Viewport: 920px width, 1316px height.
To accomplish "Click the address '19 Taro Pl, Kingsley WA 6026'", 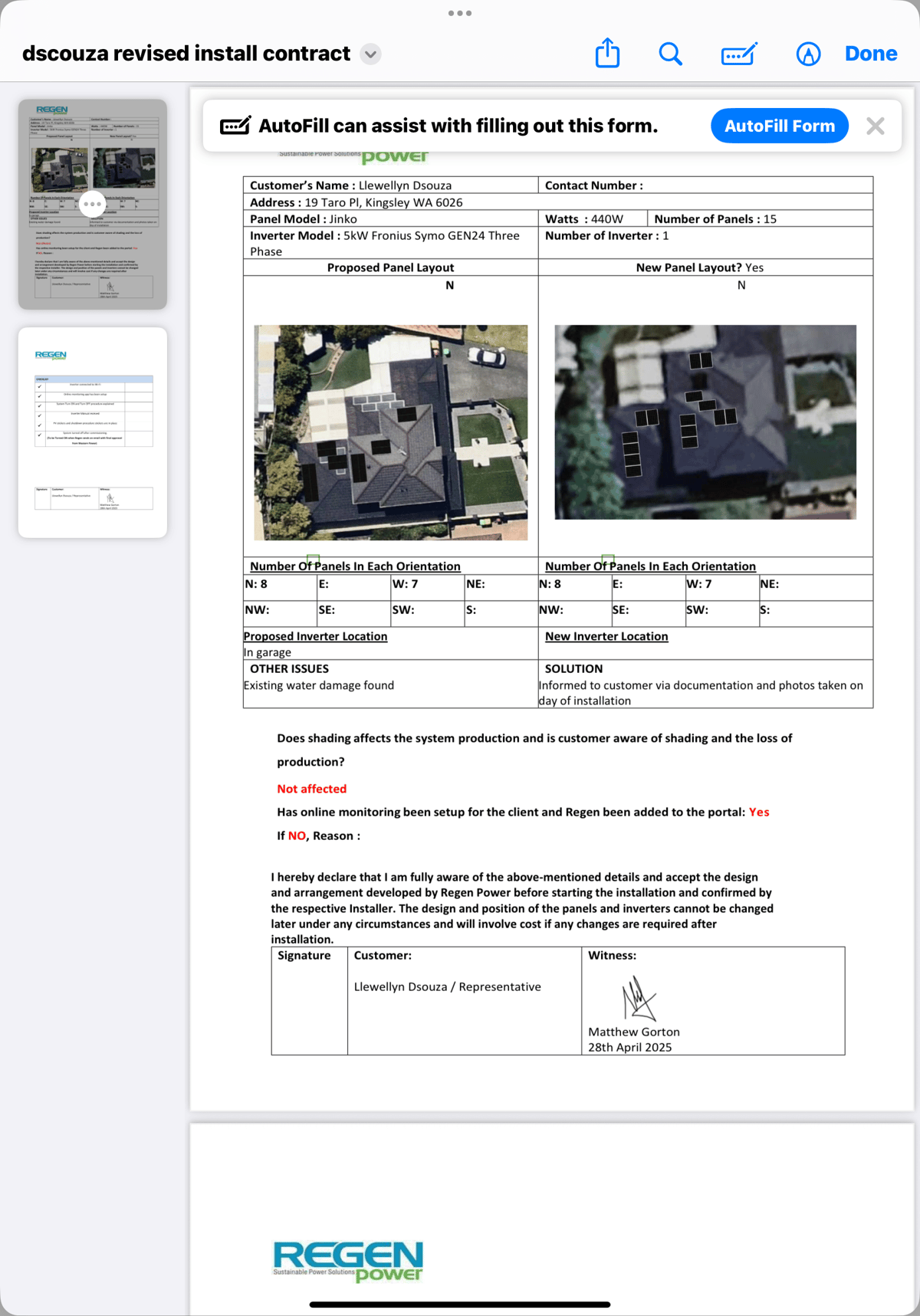I will pos(383,202).
